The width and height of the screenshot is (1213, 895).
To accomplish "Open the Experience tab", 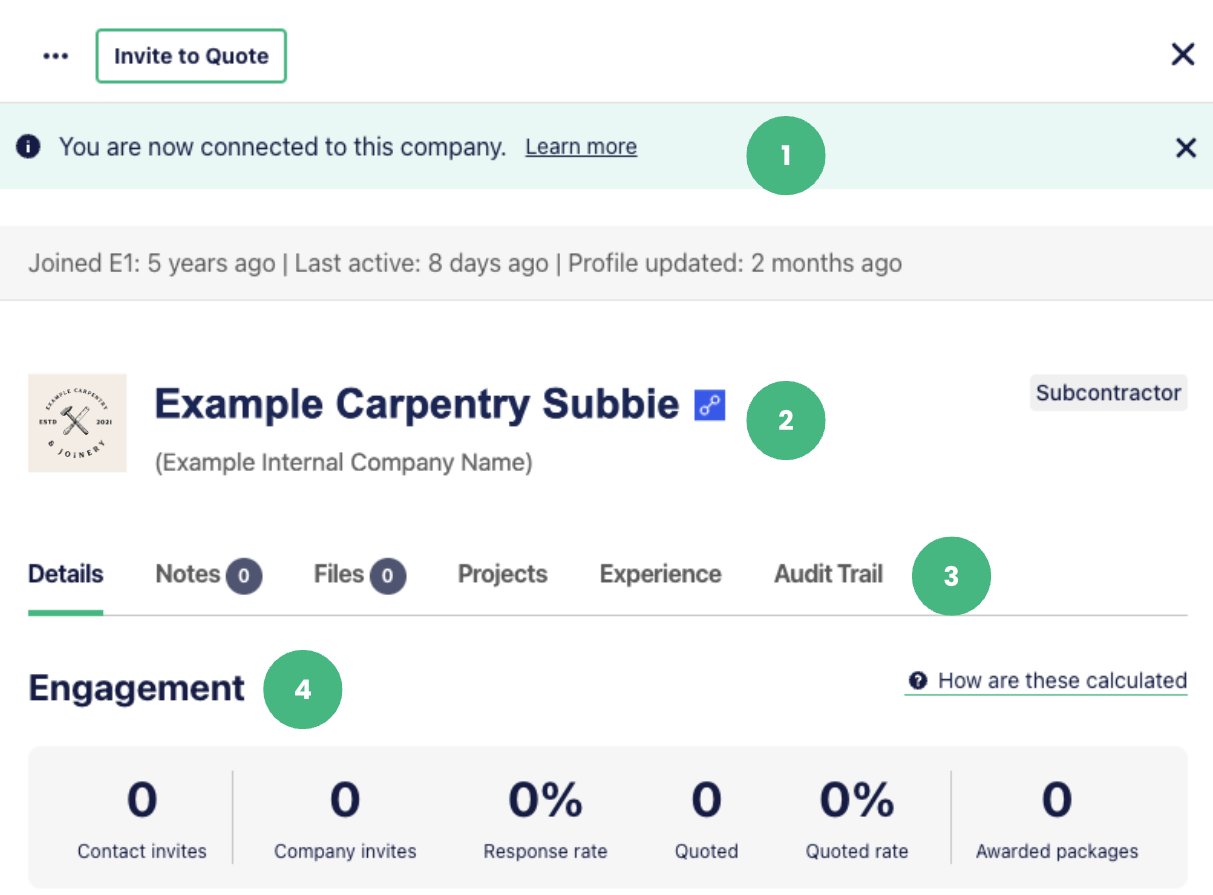I will click(x=660, y=574).
